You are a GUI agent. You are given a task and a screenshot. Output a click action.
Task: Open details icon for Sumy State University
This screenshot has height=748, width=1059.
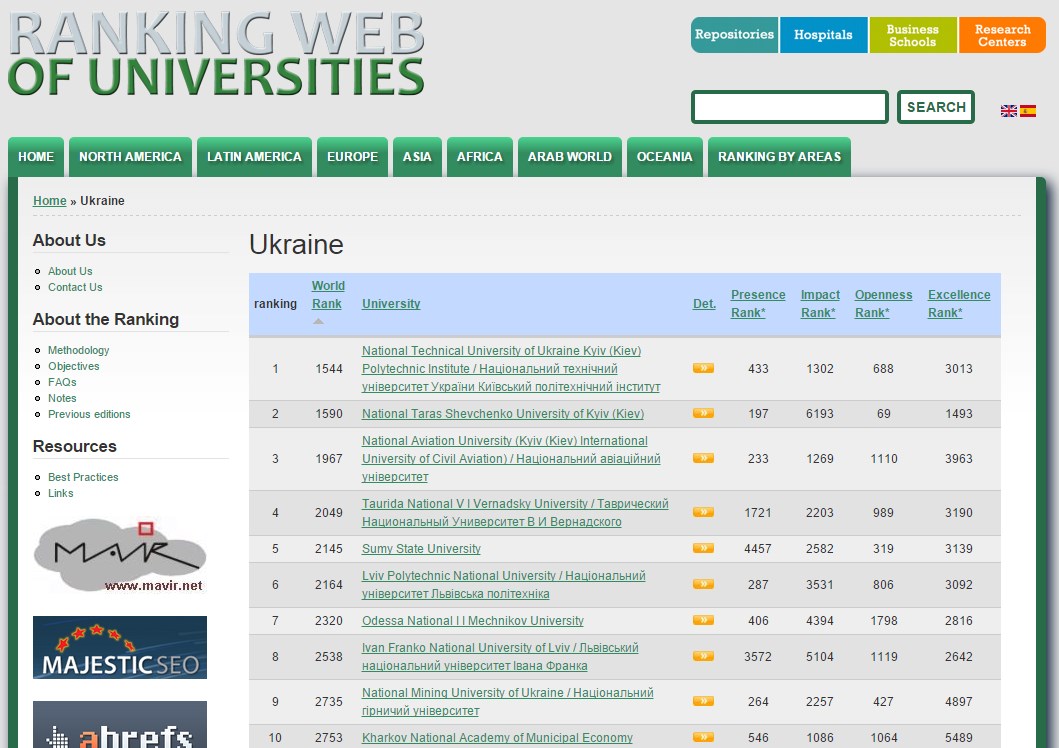(x=702, y=548)
